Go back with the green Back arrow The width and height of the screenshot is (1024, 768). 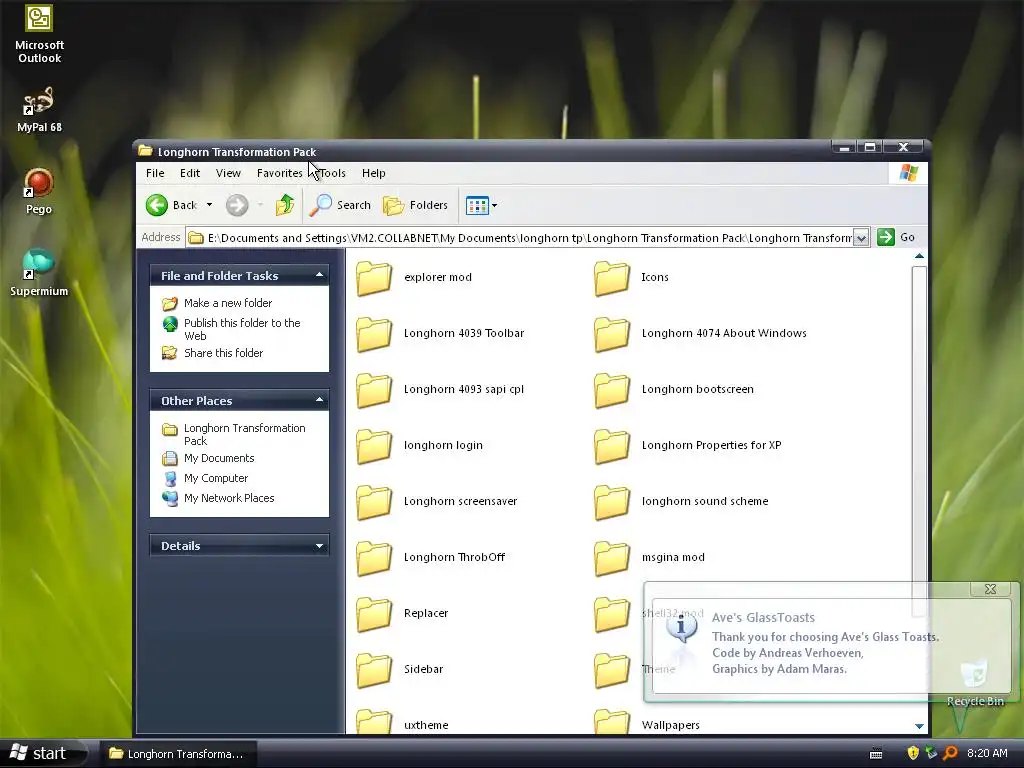171,205
